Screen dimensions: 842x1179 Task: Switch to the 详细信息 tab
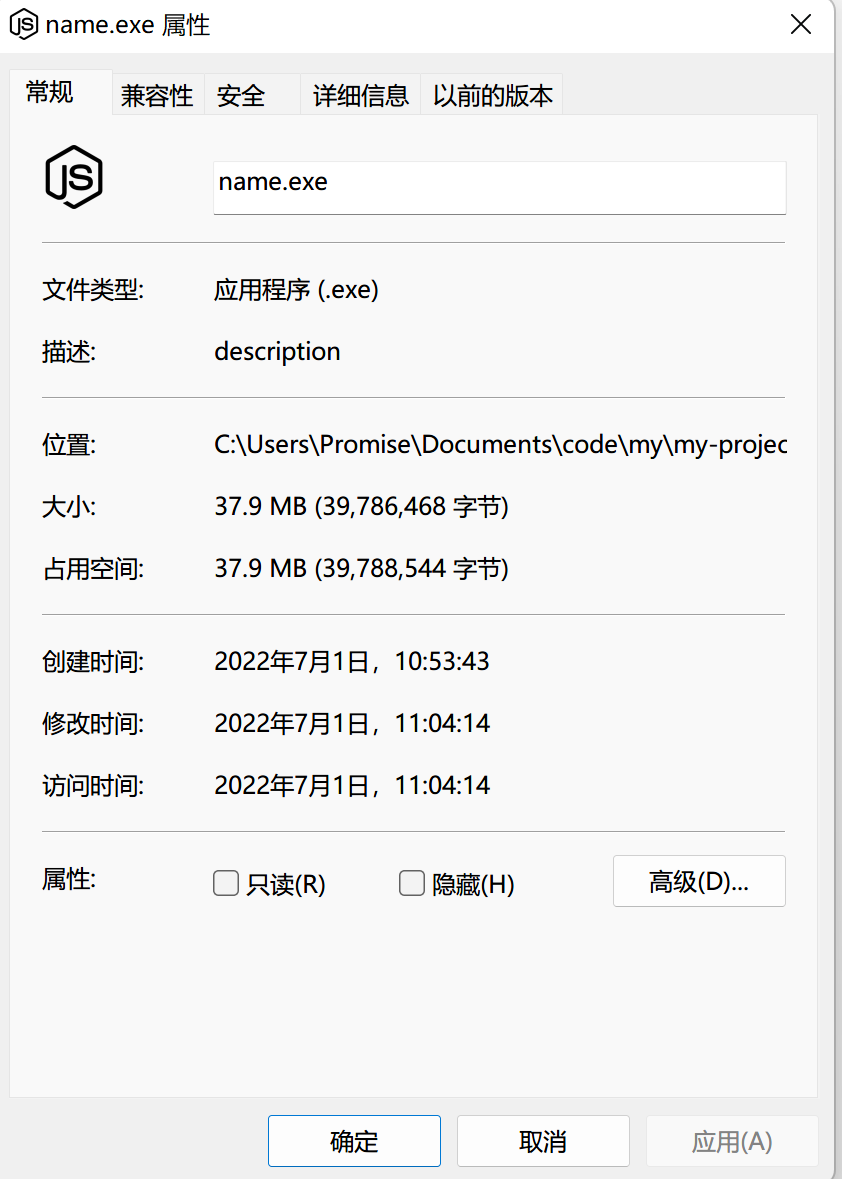pos(359,94)
